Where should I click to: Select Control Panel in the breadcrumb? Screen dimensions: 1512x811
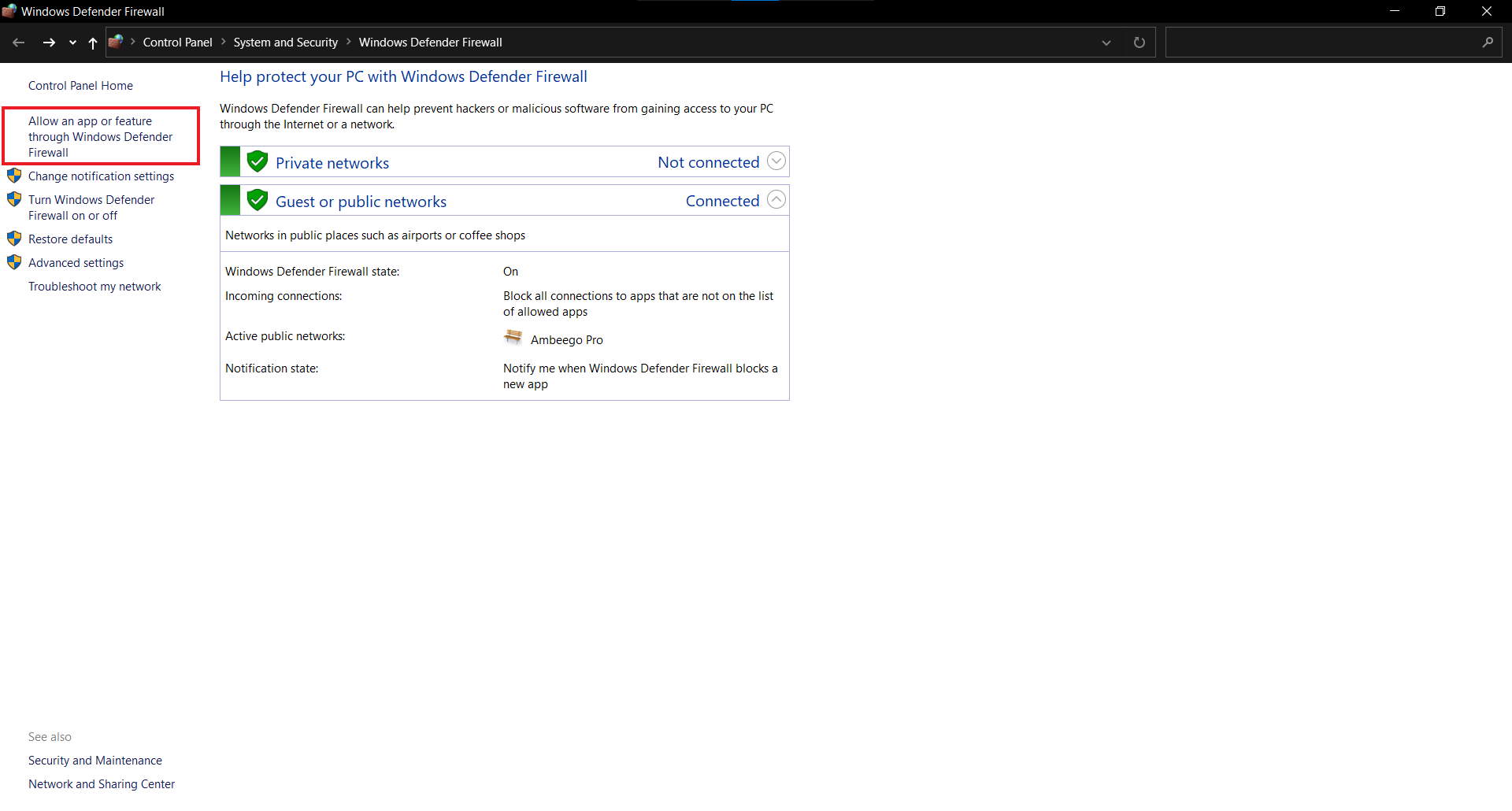click(177, 43)
